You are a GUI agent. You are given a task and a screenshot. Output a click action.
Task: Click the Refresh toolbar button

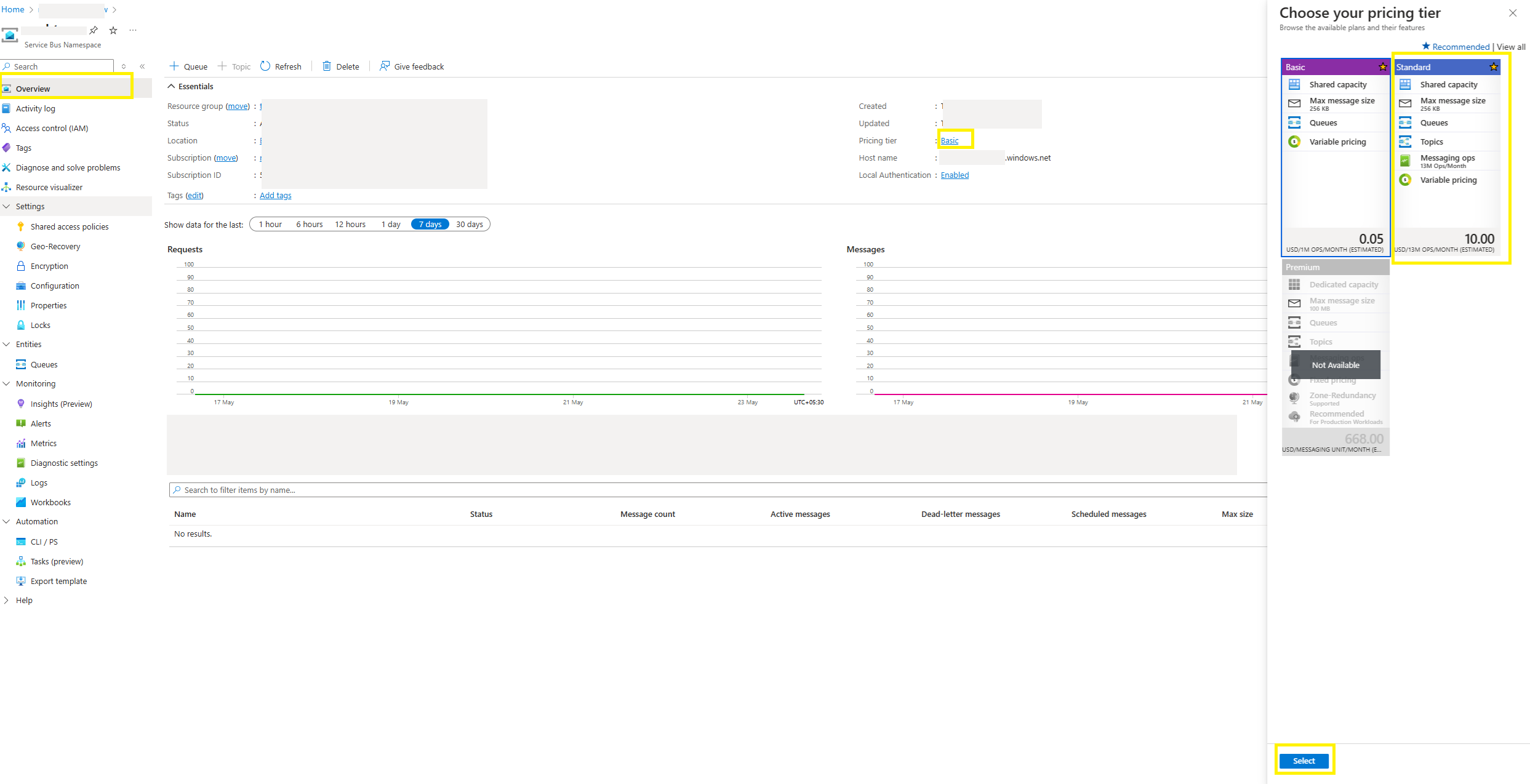(281, 66)
